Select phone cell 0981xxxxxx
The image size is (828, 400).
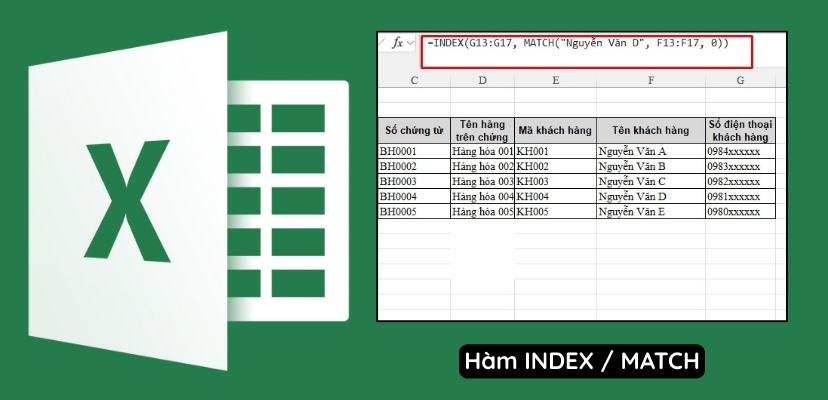tap(740, 197)
